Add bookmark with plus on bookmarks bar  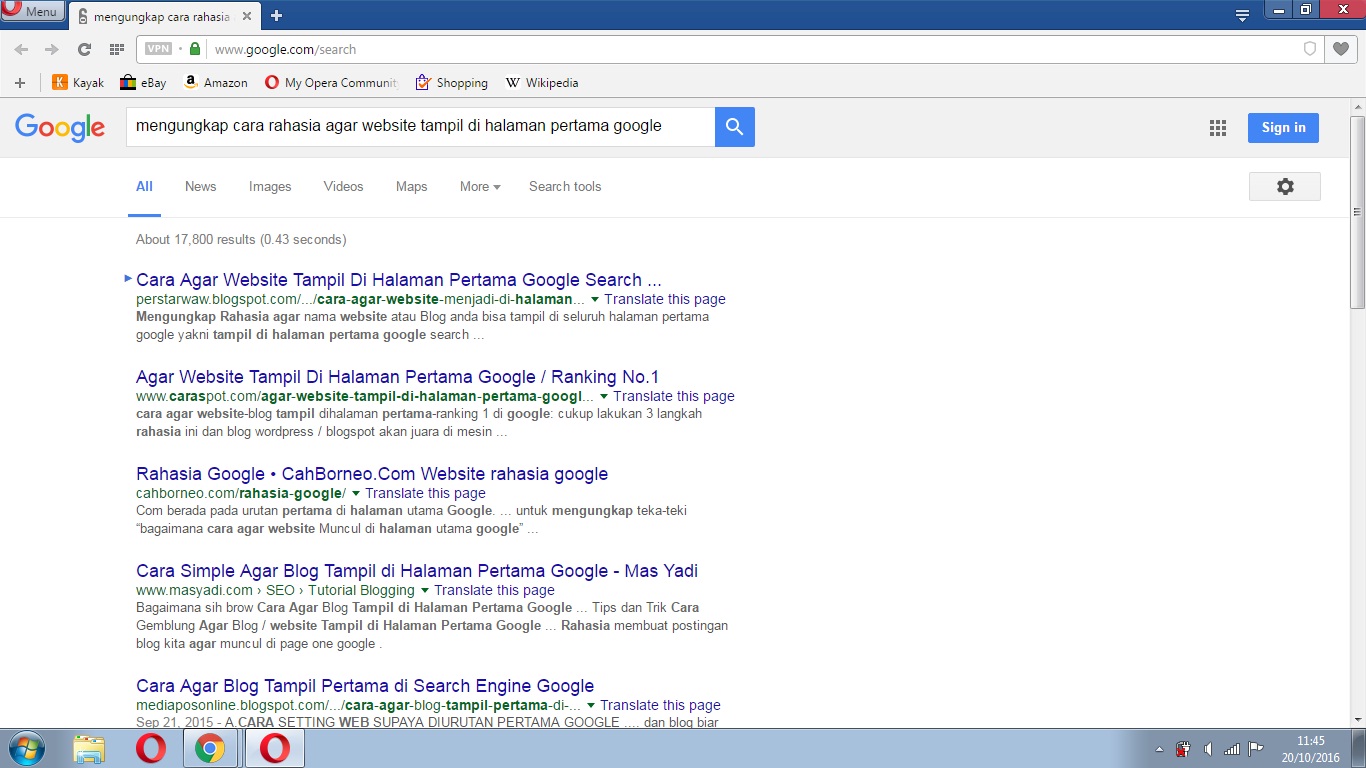pos(19,83)
